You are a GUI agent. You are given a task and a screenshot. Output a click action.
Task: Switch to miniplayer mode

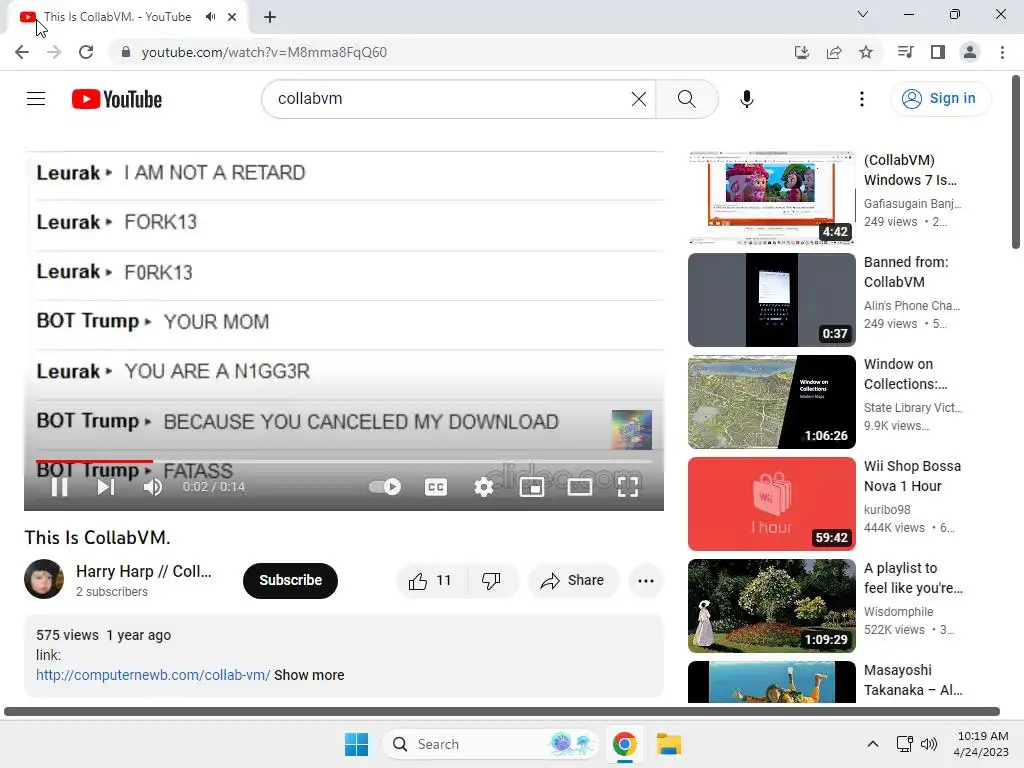click(x=532, y=487)
